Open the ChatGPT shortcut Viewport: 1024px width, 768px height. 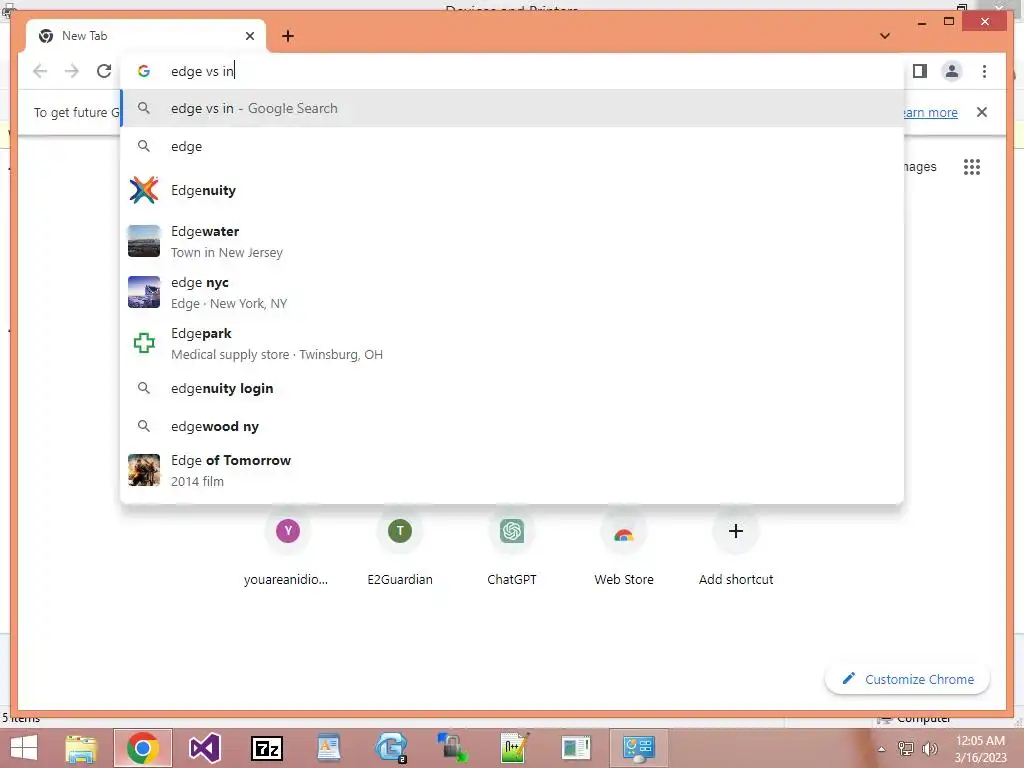[x=512, y=550]
